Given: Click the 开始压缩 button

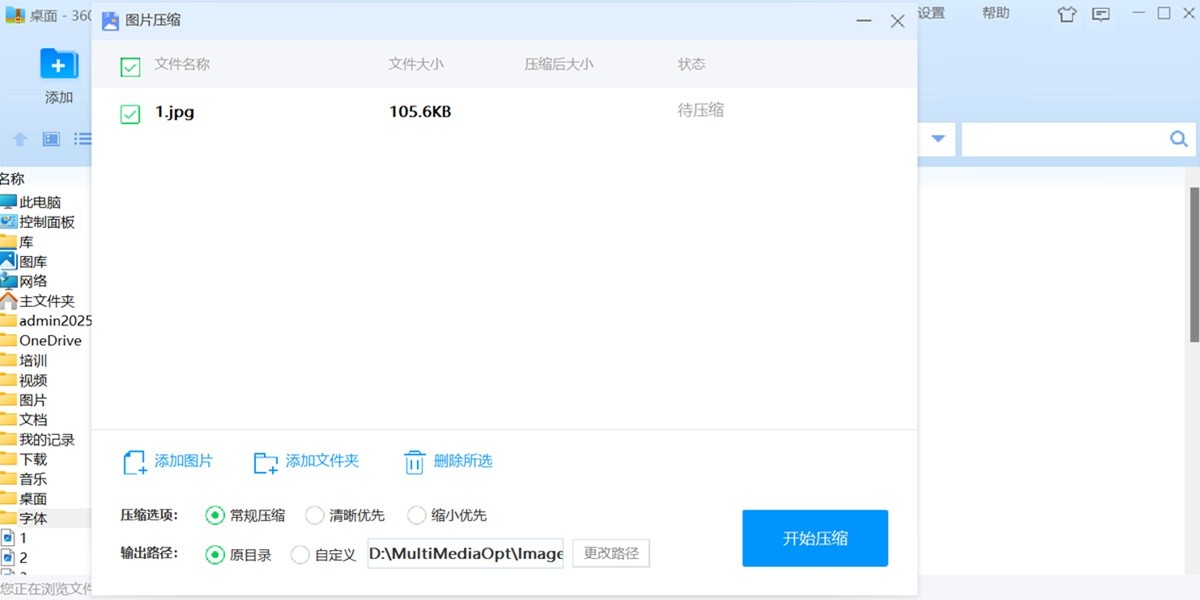Looking at the screenshot, I should pos(815,537).
